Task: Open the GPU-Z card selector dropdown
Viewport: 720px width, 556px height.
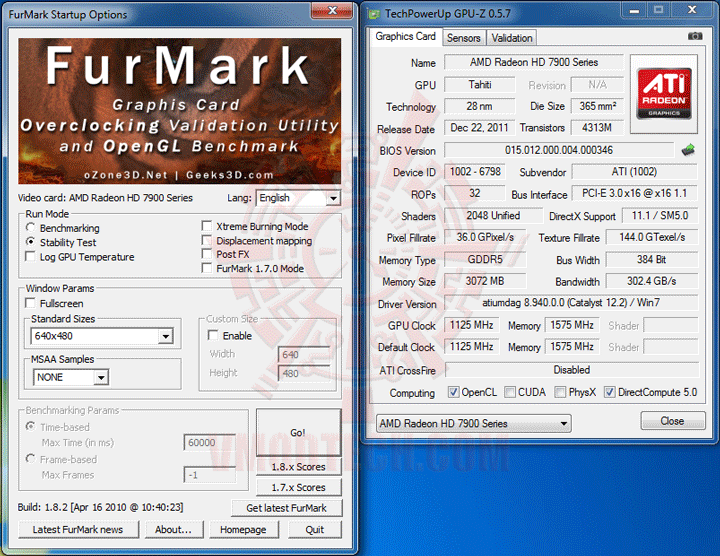Action: 473,423
